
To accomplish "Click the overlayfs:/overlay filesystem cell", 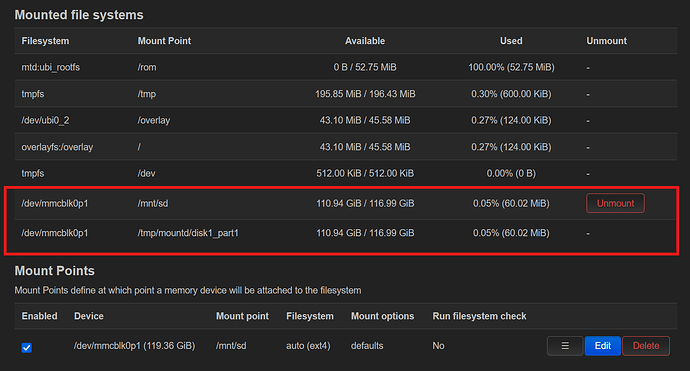I will coord(57,147).
